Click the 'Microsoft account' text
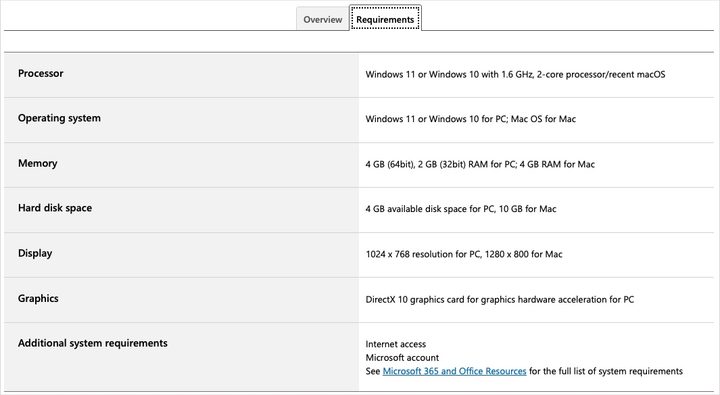The width and height of the screenshot is (720, 395). pyautogui.click(x=402, y=357)
